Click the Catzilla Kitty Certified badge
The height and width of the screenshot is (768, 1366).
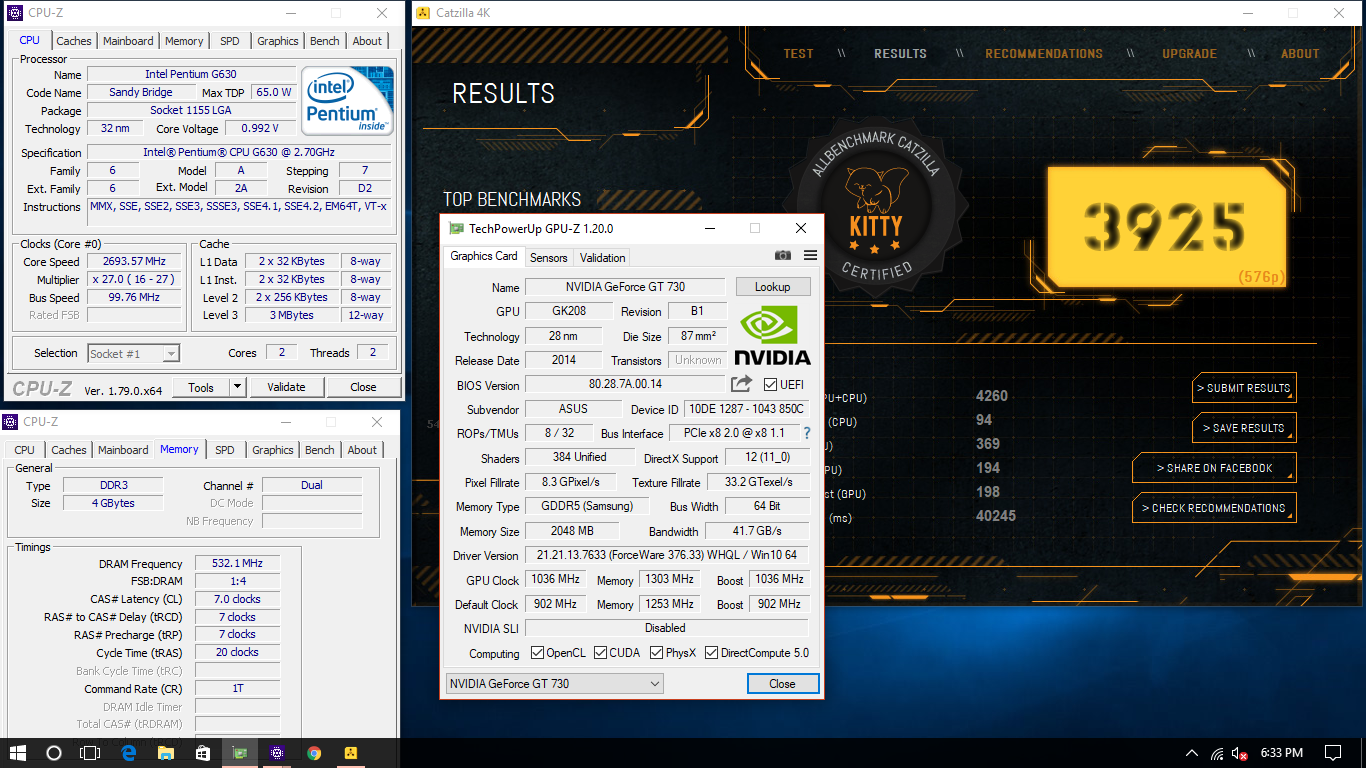click(x=876, y=205)
